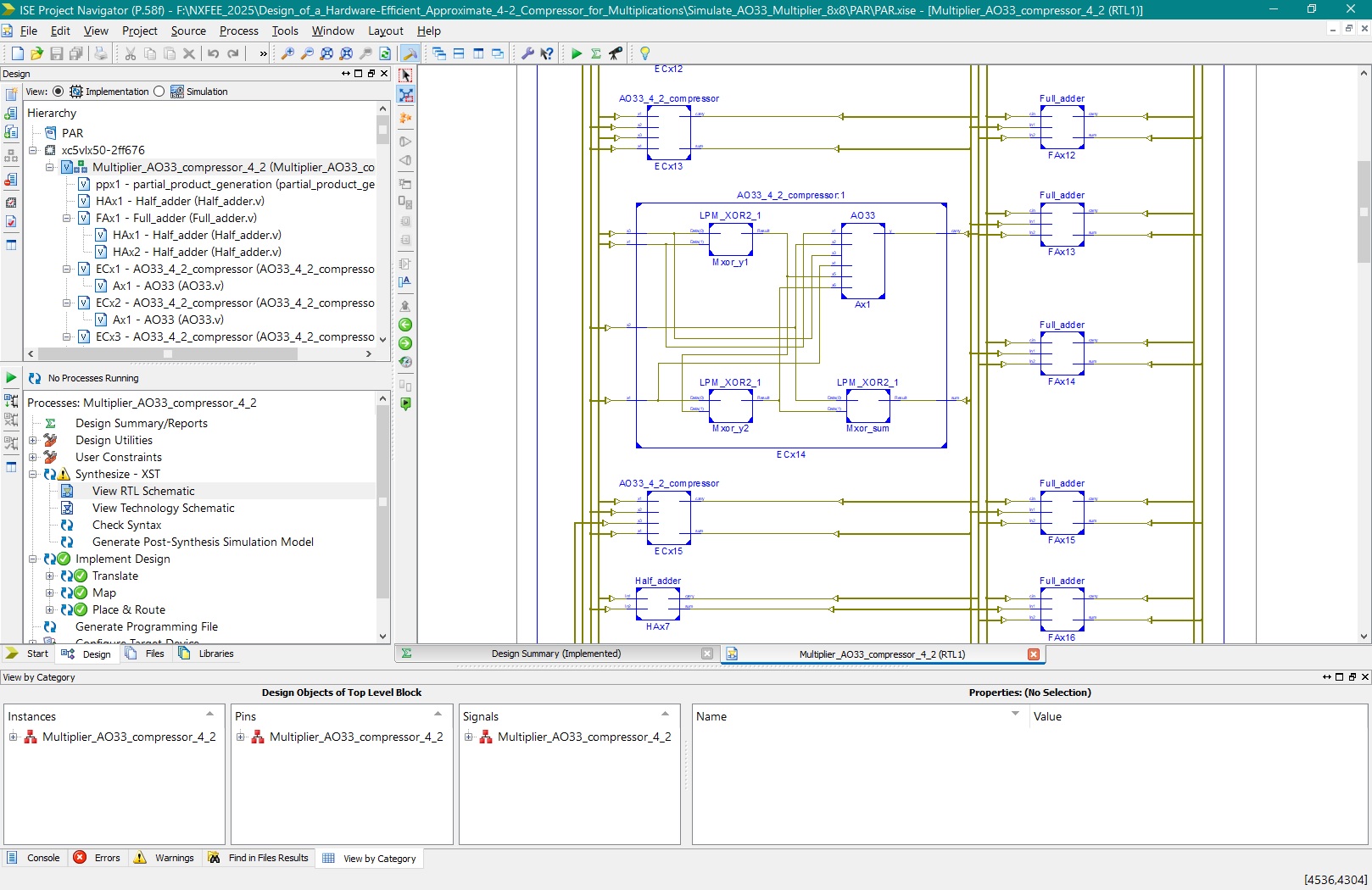1372x890 pixels.
Task: Click the new file toolbar icon
Action: pyautogui.click(x=17, y=53)
